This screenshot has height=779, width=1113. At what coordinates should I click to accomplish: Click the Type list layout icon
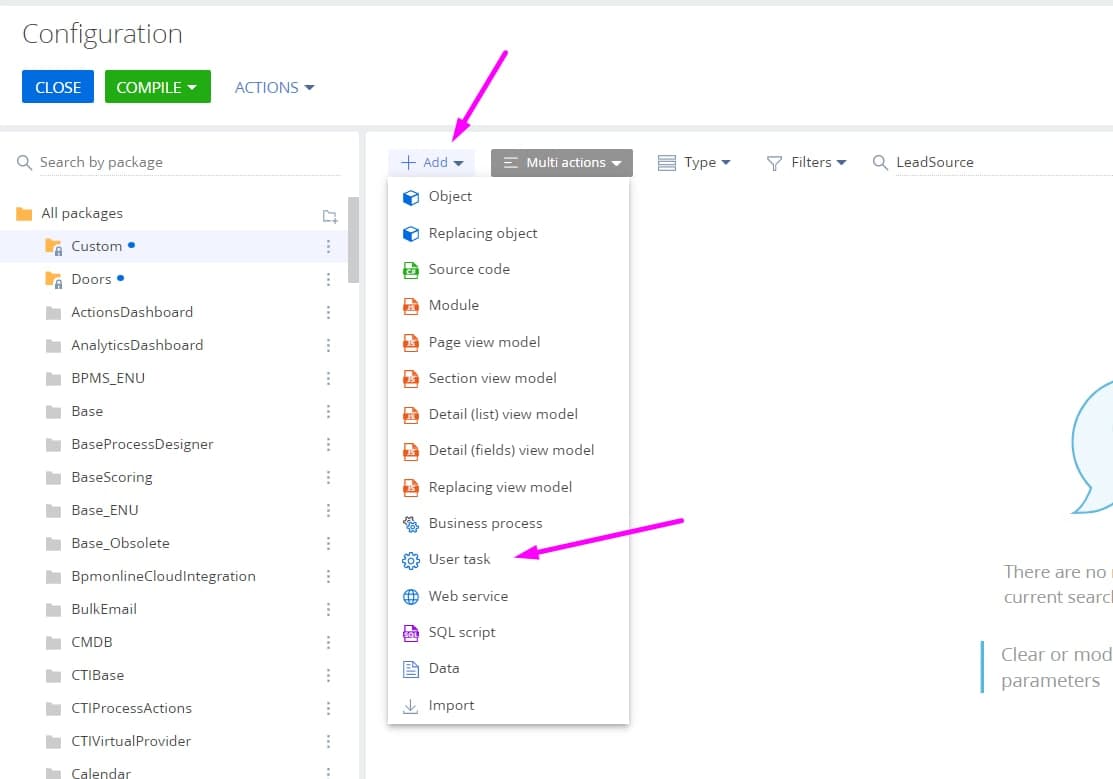point(667,163)
